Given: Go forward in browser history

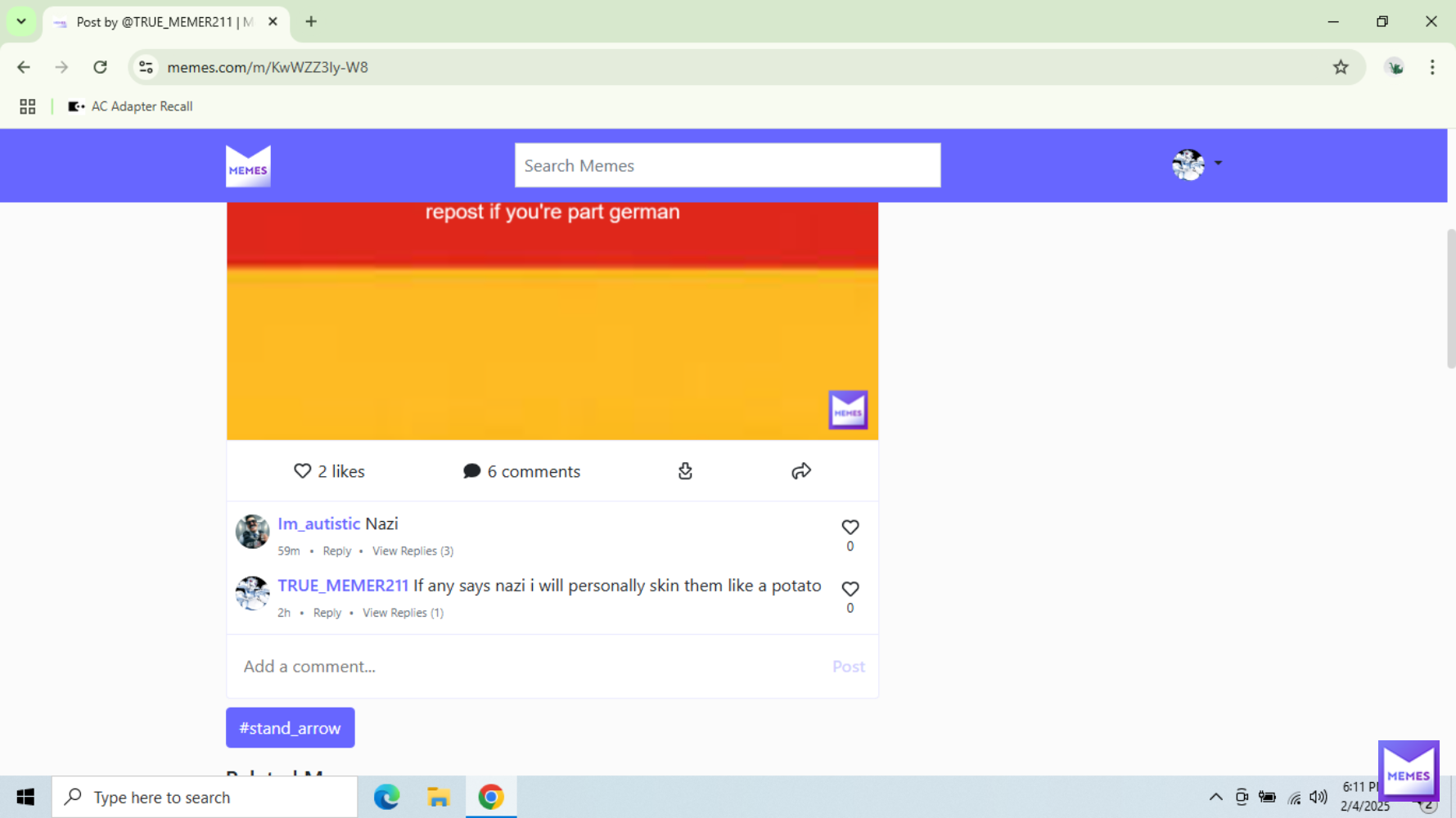Looking at the screenshot, I should click(x=61, y=67).
